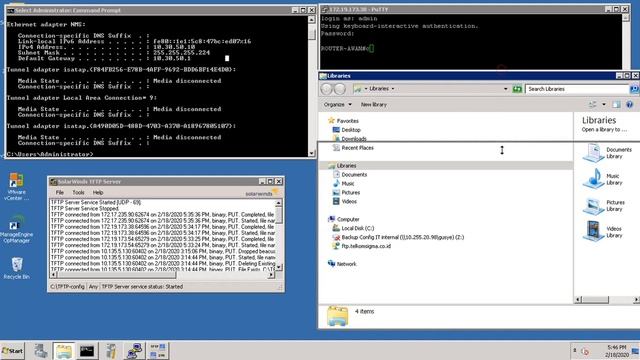Image resolution: width=640 pixels, height=360 pixels.
Task: Open the last taskbar button beside PuTTY
Action: pyautogui.click(x=158, y=351)
